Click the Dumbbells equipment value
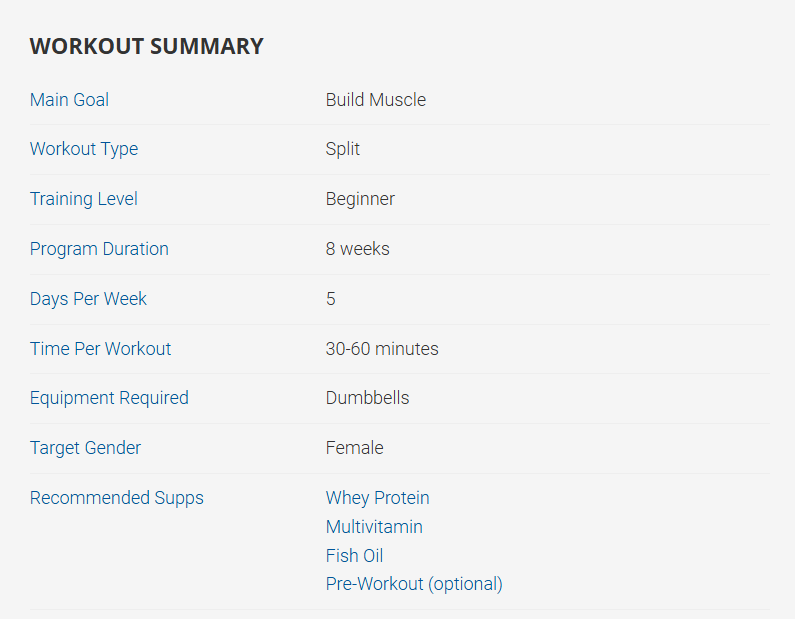 coord(367,398)
